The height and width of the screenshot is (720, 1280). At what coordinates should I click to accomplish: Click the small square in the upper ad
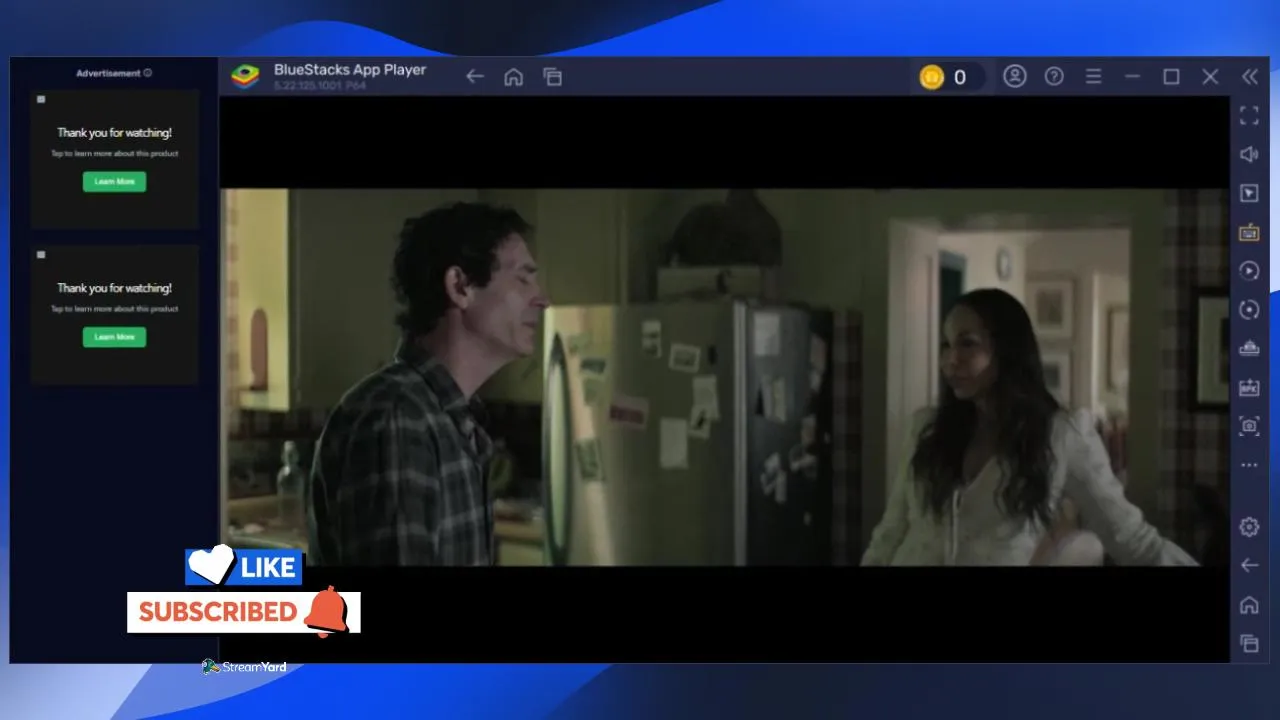(41, 99)
